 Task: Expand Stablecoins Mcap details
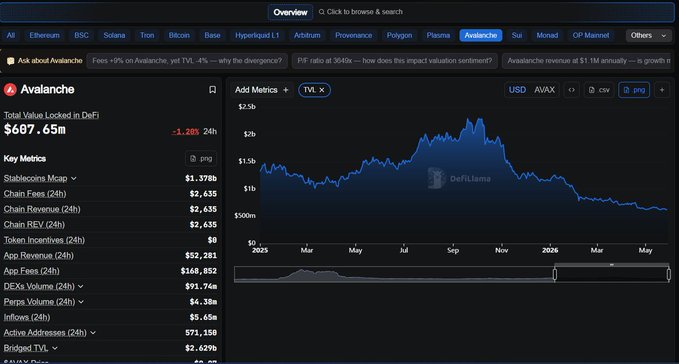74,178
